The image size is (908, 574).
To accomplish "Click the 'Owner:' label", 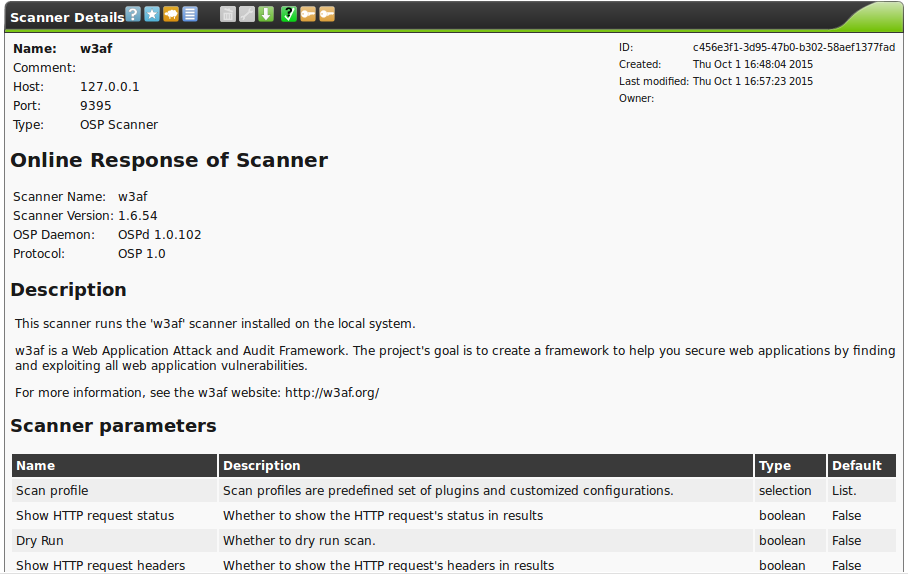I will pos(636,98).
